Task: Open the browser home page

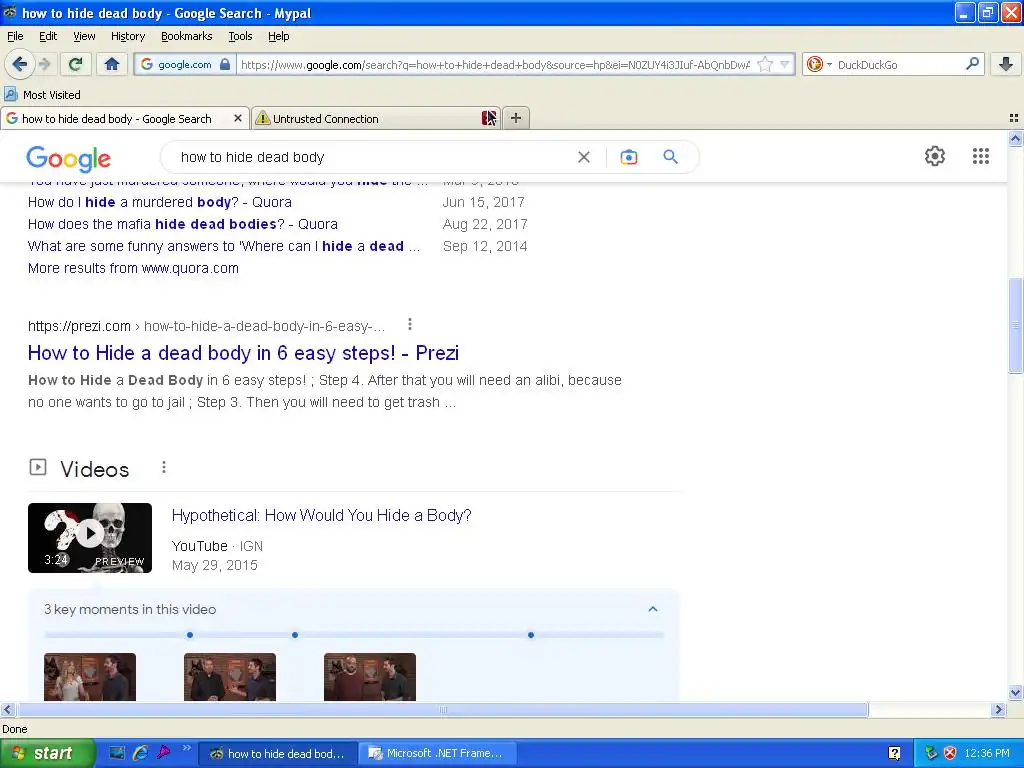Action: click(112, 64)
